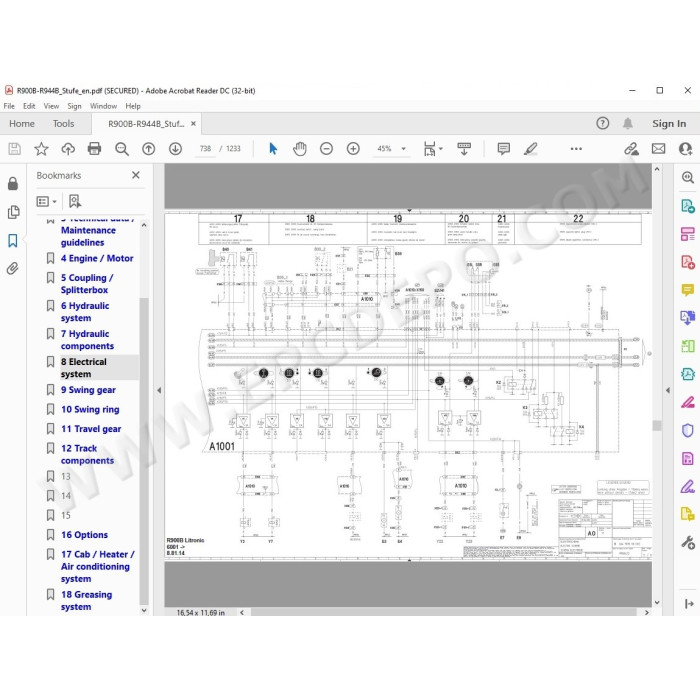700x700 pixels.
Task: Open the Sign menu
Action: (x=74, y=106)
